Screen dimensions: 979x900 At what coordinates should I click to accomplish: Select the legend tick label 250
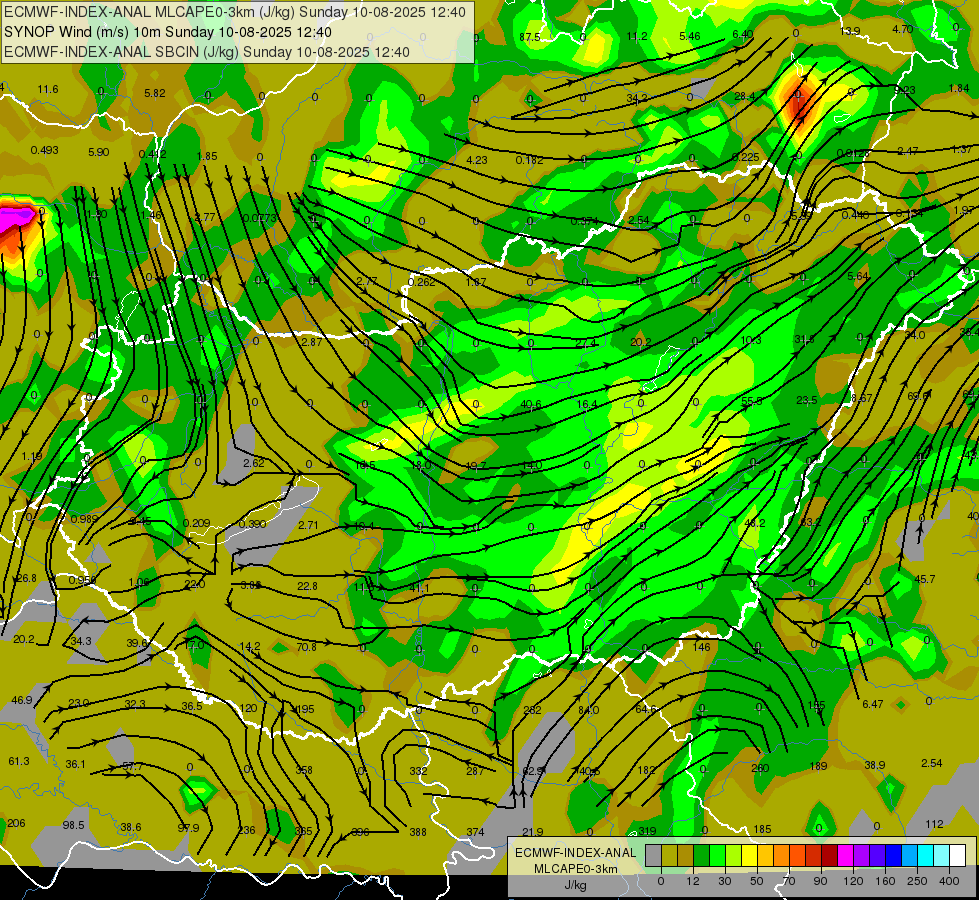tap(917, 881)
